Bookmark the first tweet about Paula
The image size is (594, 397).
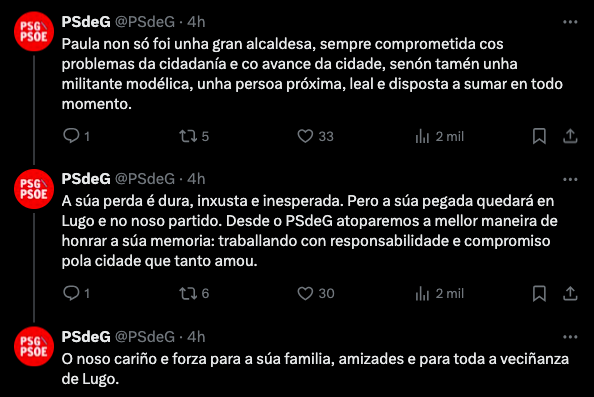click(539, 136)
